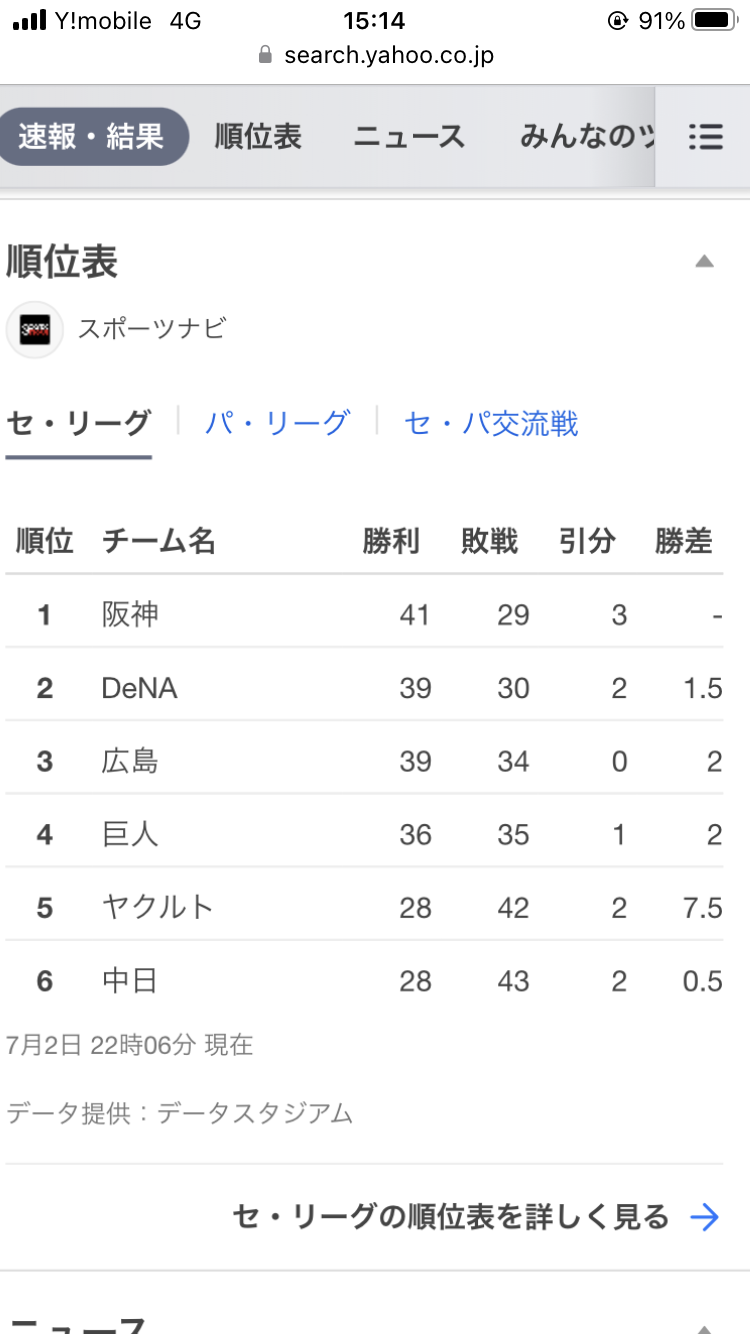Select the セ・リーグ standings tab
Screen dimensions: 750x1334
click(x=78, y=423)
